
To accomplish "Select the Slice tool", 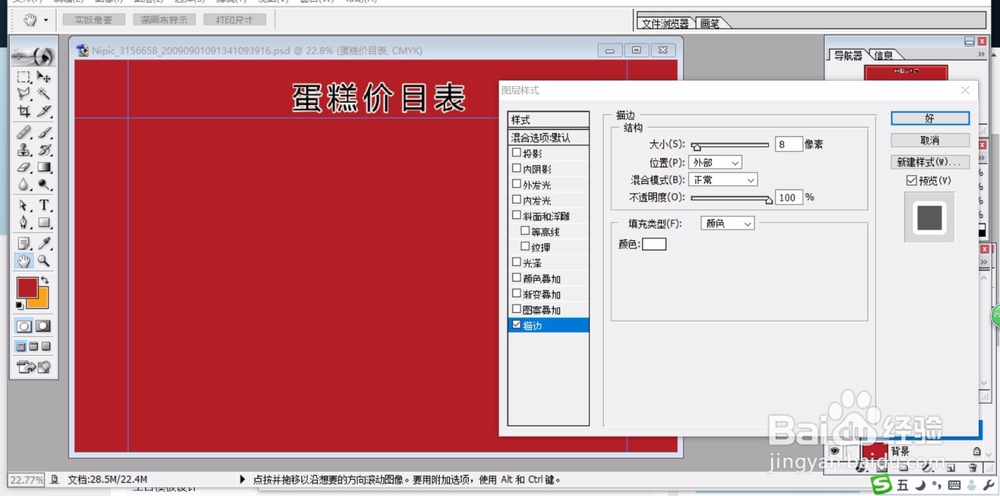I will tap(43, 111).
